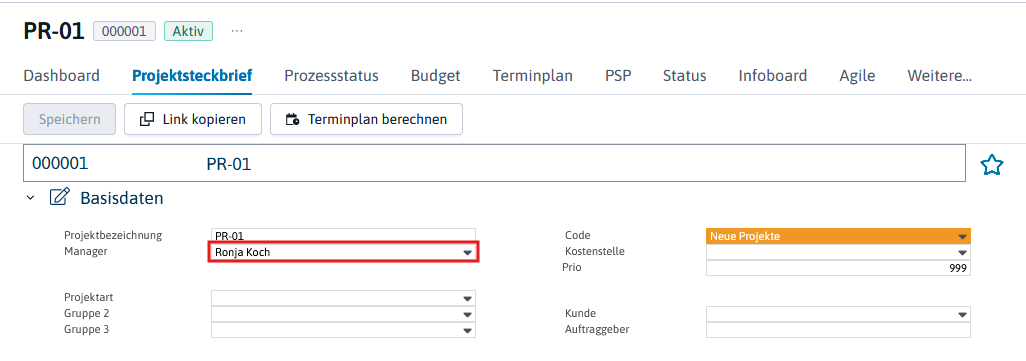Screen dimensions: 1026x361
Task: Click the Auftraggeber input field
Action: [838, 330]
